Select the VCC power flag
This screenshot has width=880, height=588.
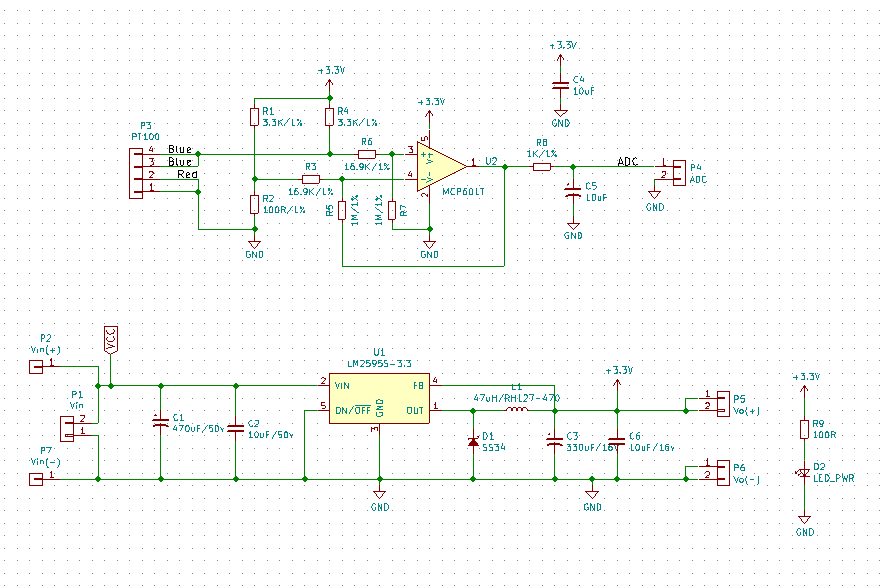click(x=111, y=340)
